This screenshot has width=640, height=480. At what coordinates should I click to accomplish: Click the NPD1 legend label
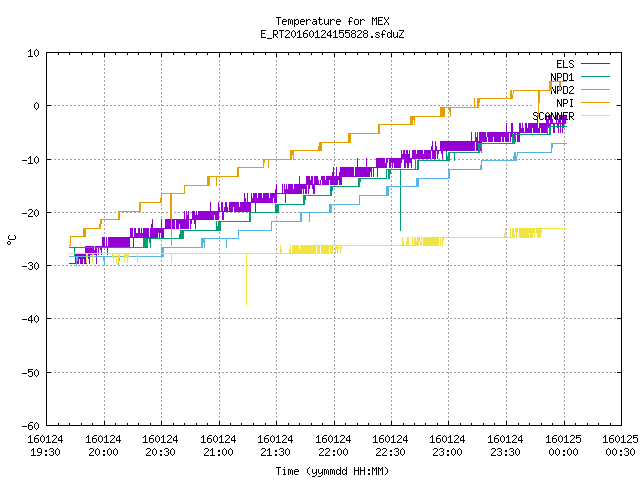point(562,77)
